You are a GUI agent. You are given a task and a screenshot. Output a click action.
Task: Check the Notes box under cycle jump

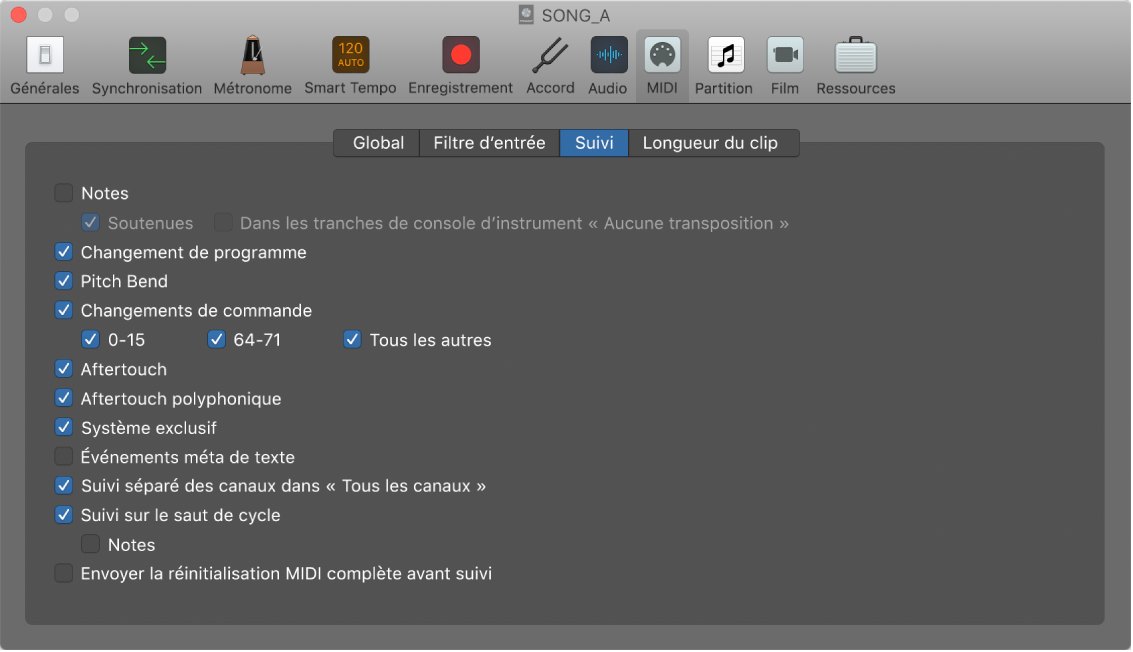click(x=90, y=544)
